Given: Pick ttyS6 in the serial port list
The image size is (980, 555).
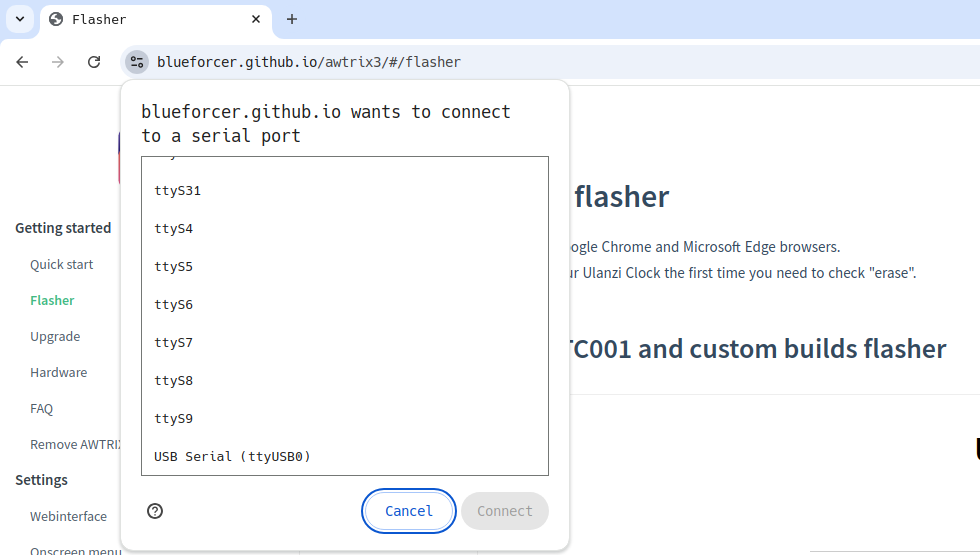Looking at the screenshot, I should click(x=174, y=305).
